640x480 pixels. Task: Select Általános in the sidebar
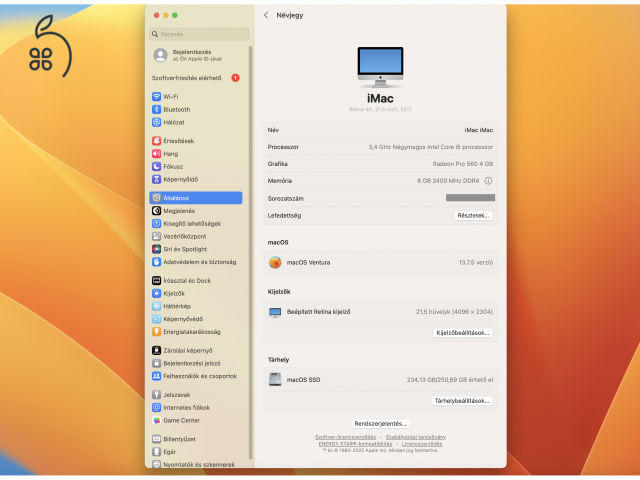(196, 198)
